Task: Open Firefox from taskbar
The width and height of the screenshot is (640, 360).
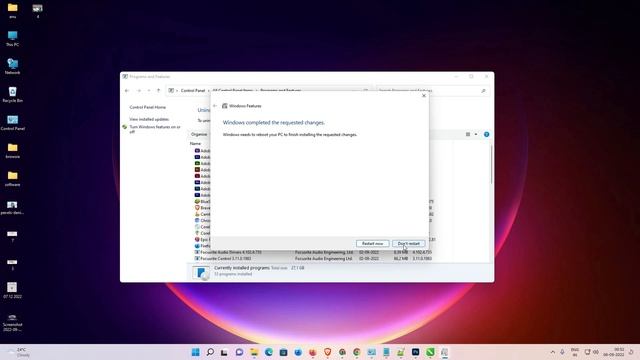Action: point(313,352)
